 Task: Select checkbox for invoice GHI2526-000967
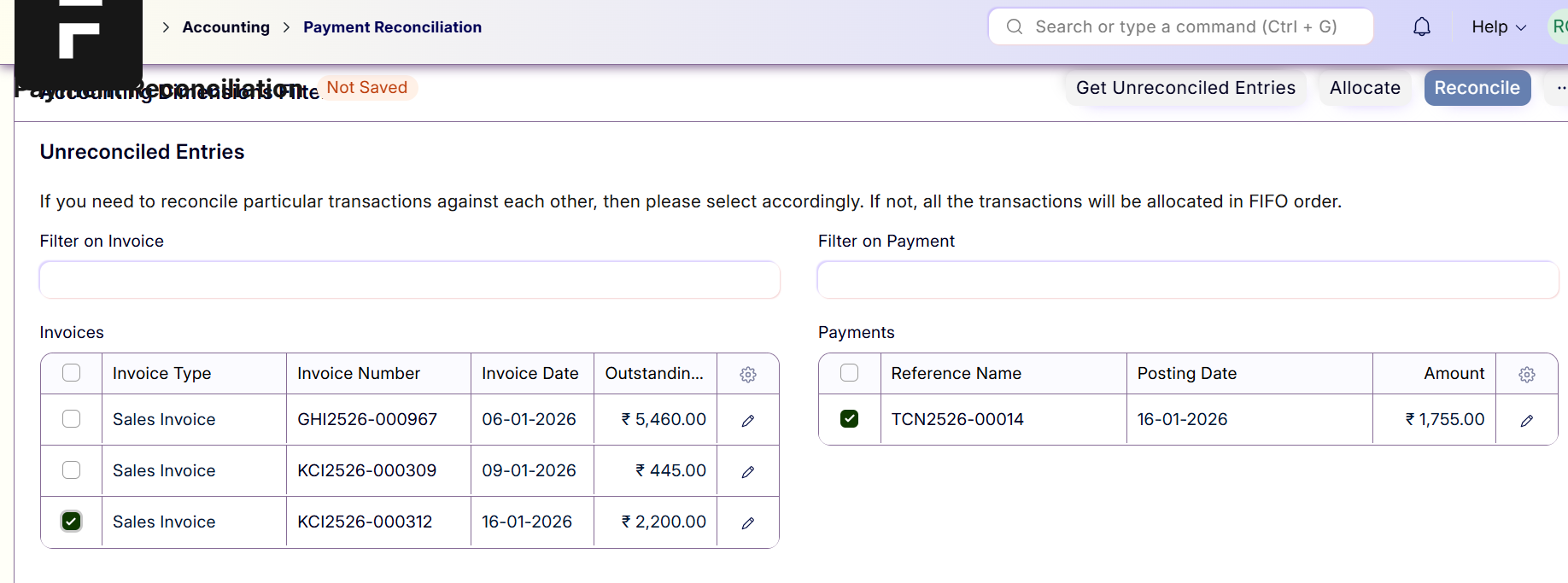pos(72,419)
